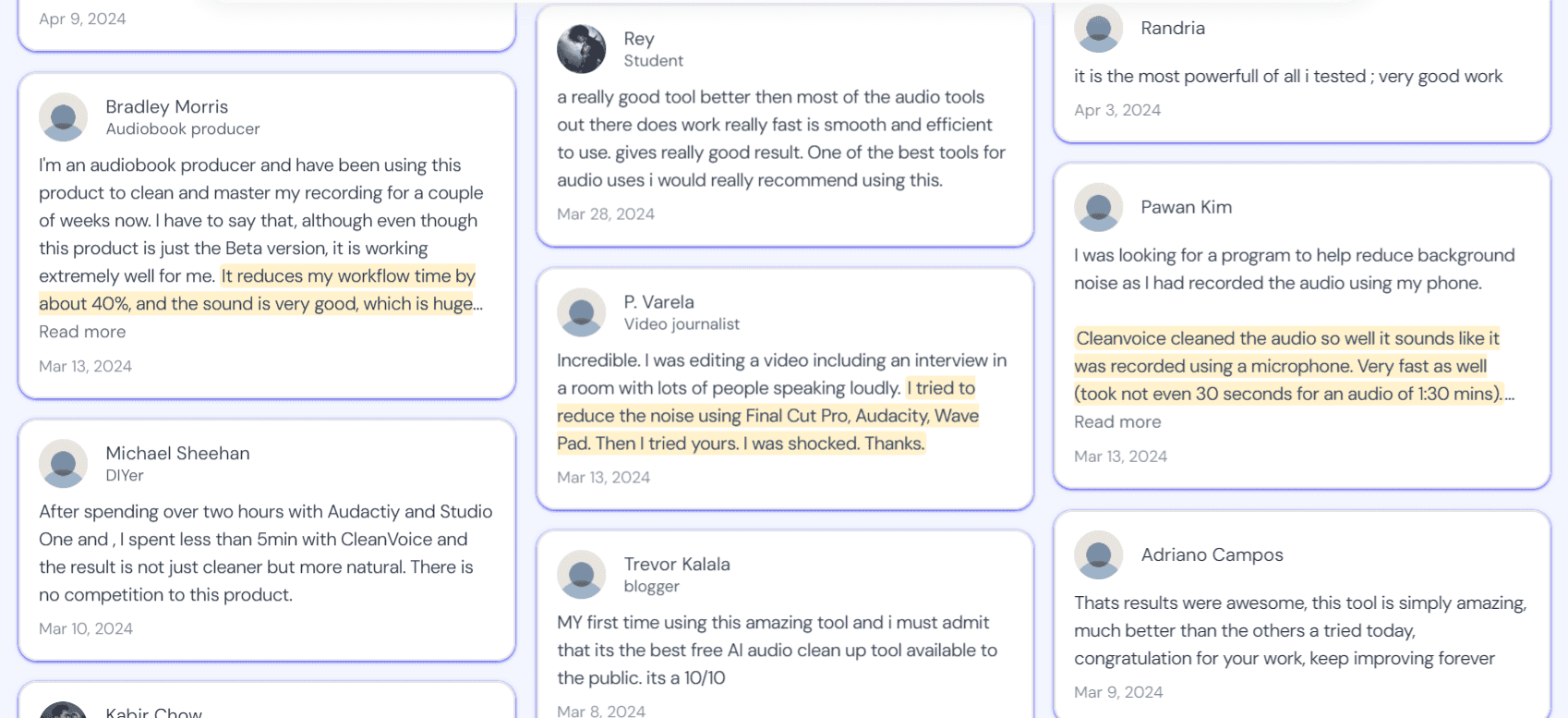1568x718 pixels.
Task: Click the name Adriano Campos
Action: point(1212,555)
